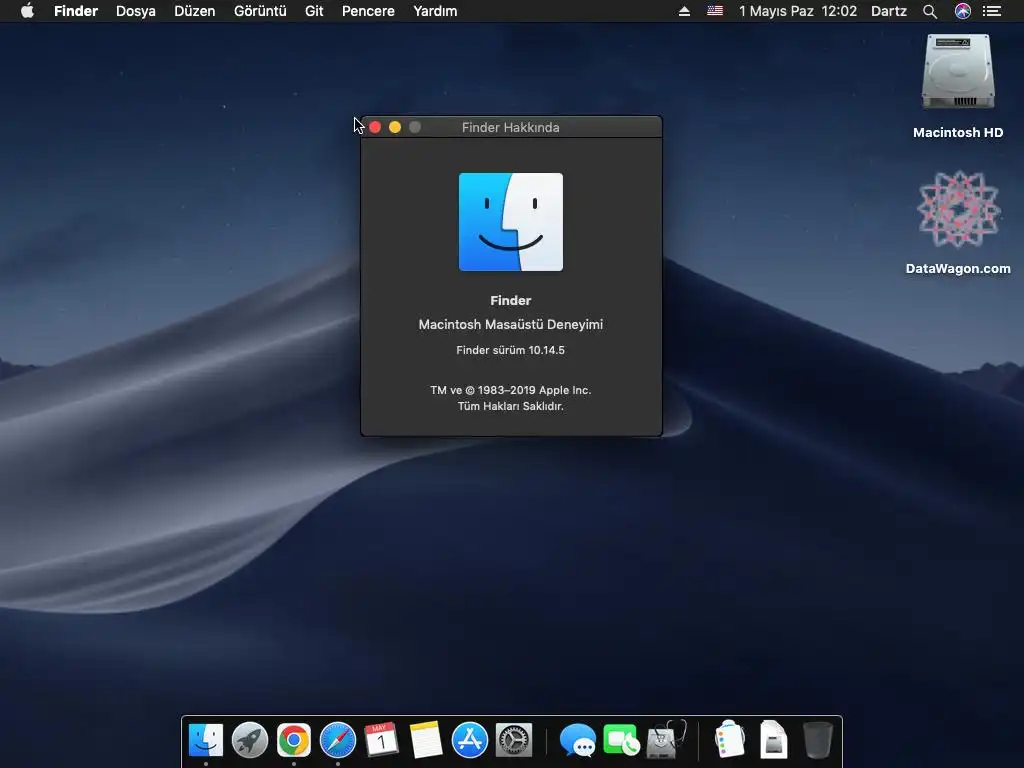The height and width of the screenshot is (768, 1024).
Task: Activate Siri from the menu bar
Action: tap(963, 11)
